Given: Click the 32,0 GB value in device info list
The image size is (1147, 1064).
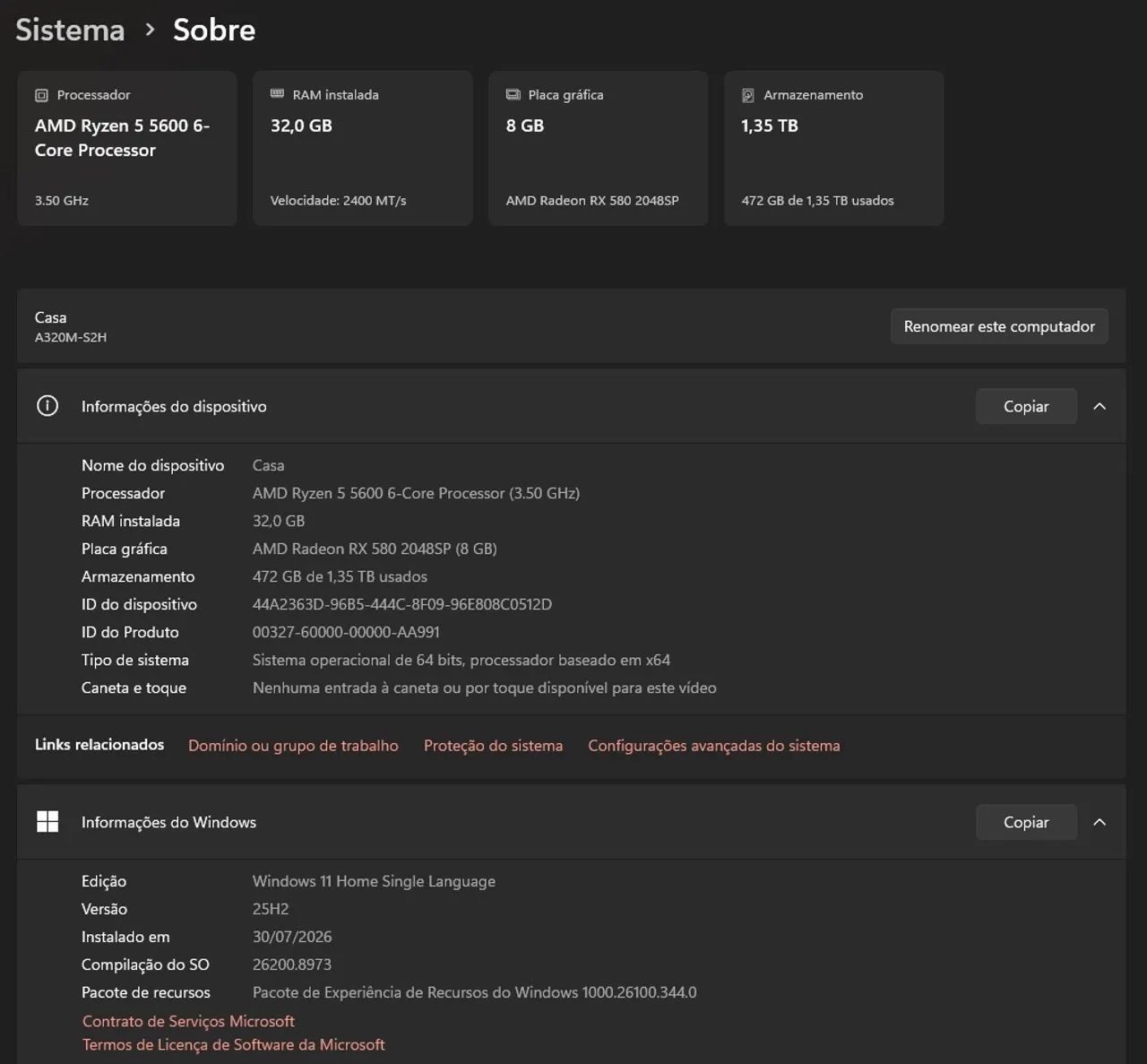Looking at the screenshot, I should pyautogui.click(x=279, y=521).
